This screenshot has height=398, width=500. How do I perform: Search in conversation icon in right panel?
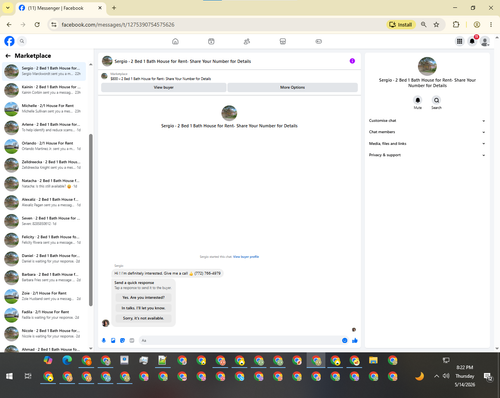click(x=436, y=100)
